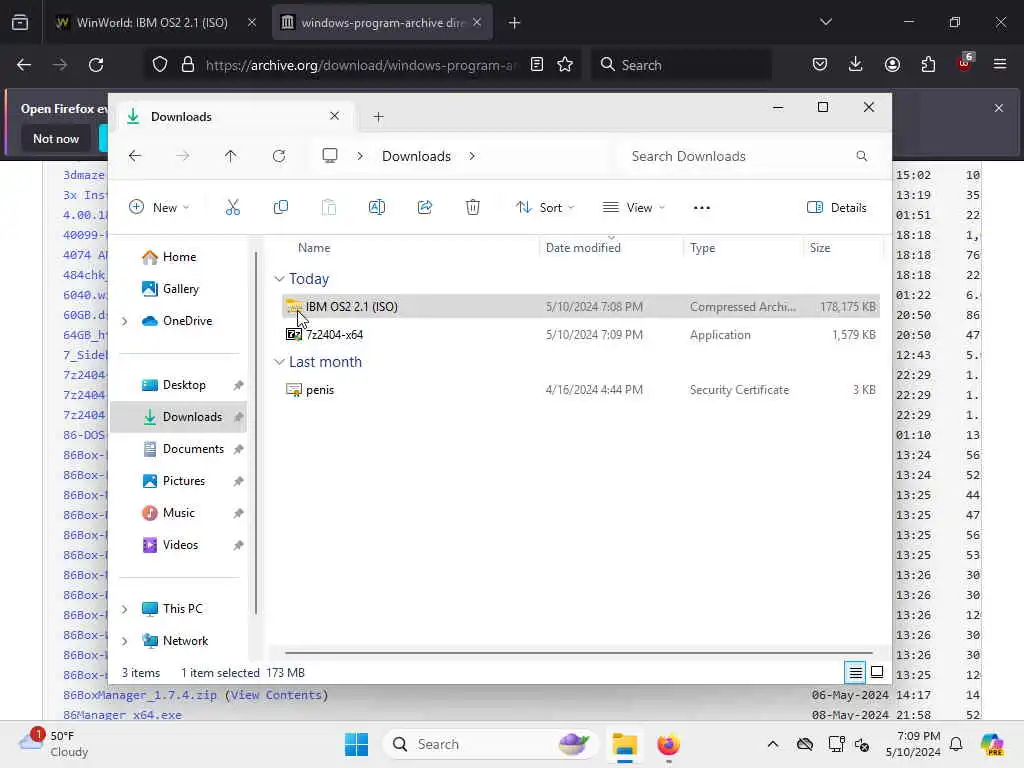
Task: Select the IBM OS2 2.1 (ISO) archive
Action: coord(581,306)
